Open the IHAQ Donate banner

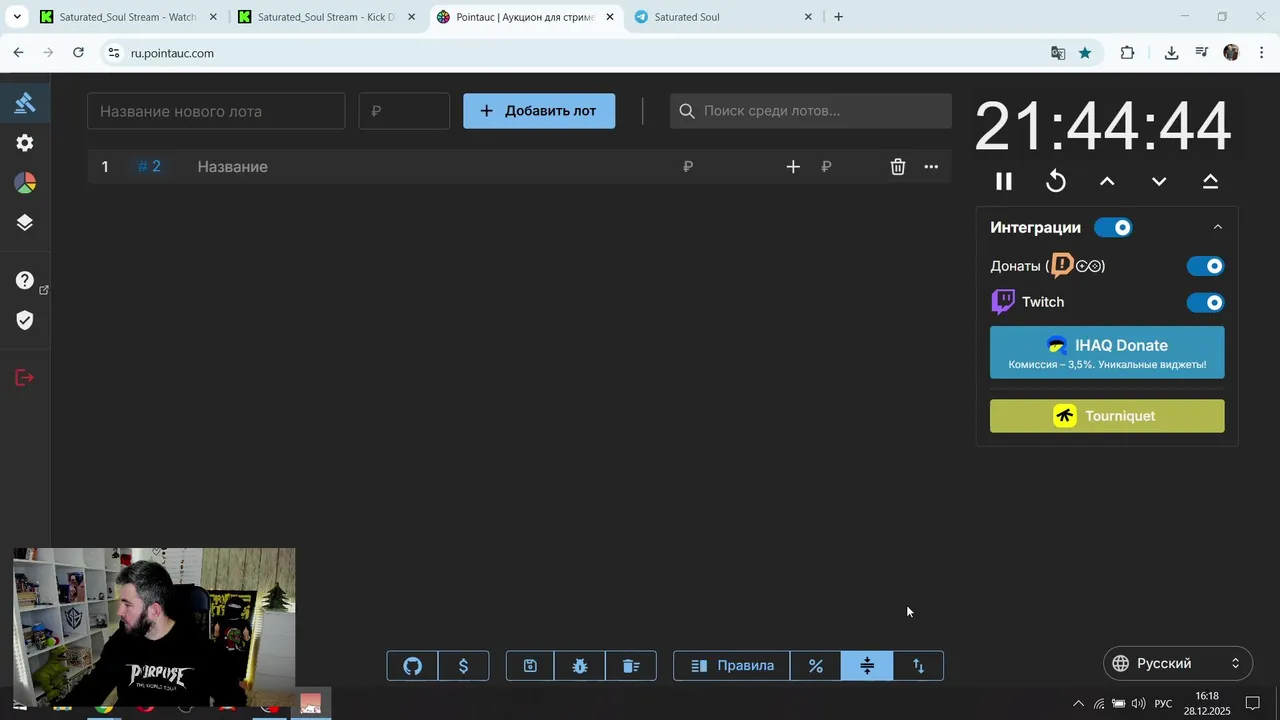(x=1107, y=352)
